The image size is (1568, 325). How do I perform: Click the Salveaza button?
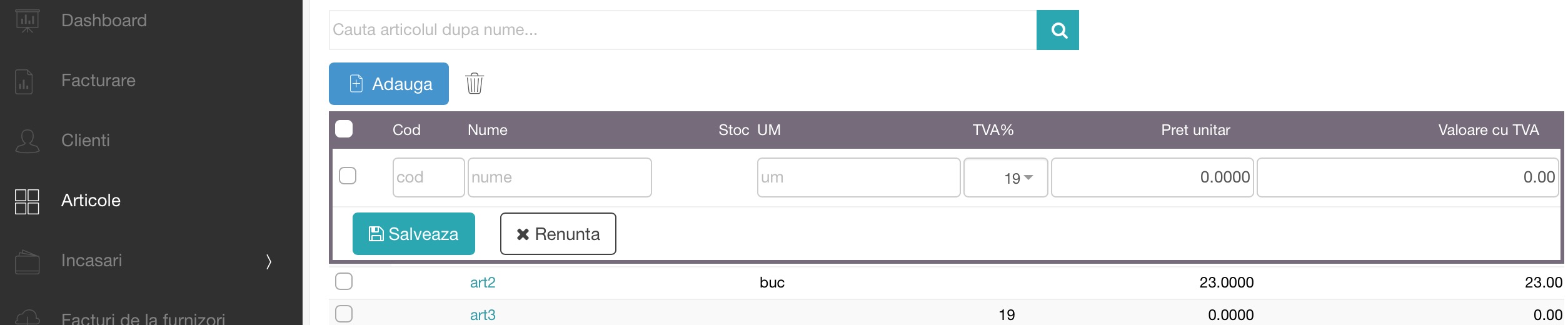pyautogui.click(x=414, y=234)
